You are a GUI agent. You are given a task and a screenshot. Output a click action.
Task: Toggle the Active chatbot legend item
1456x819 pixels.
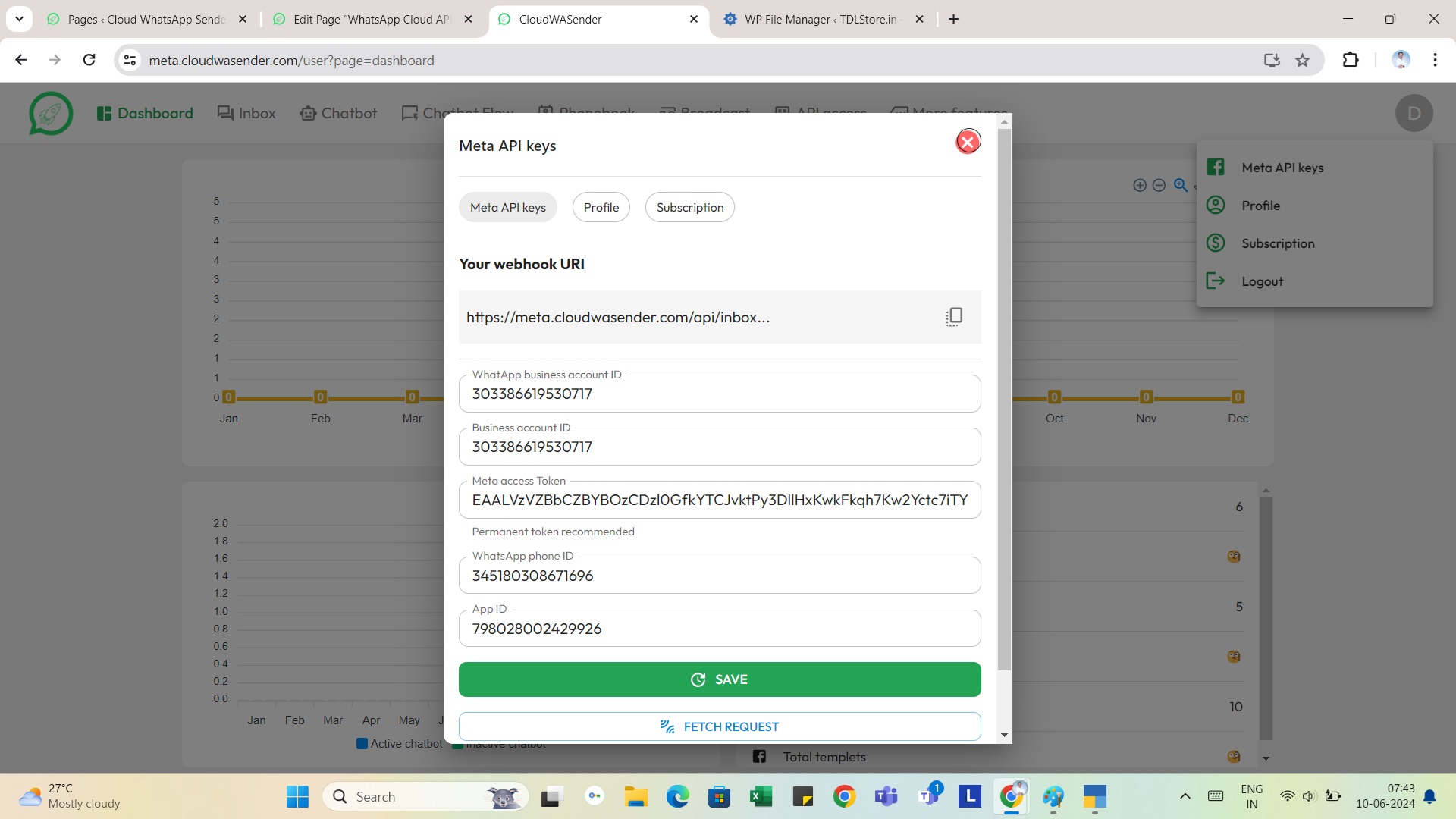coord(400,744)
